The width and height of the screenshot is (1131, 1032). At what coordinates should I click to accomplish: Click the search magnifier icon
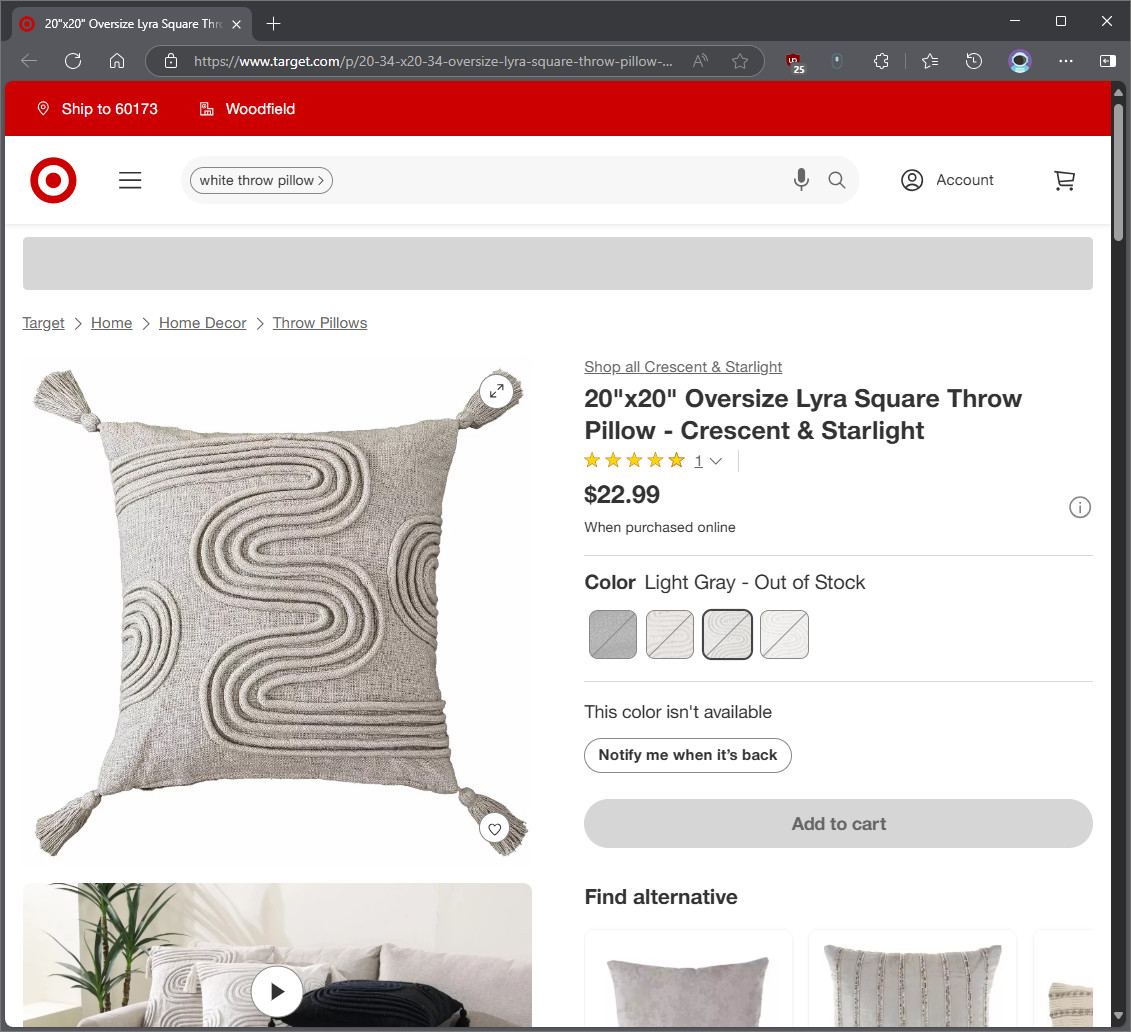point(837,180)
